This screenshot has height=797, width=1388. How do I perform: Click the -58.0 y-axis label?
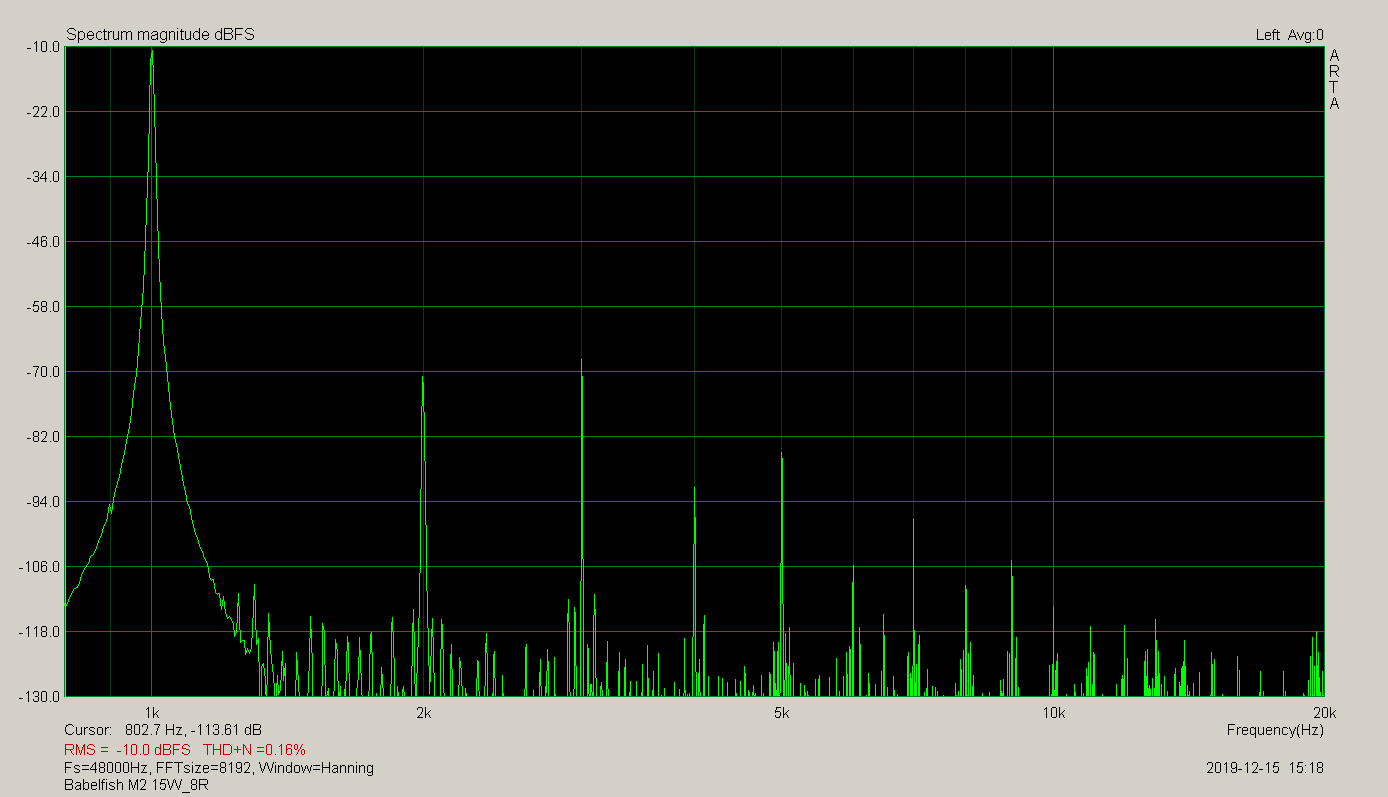[41, 307]
